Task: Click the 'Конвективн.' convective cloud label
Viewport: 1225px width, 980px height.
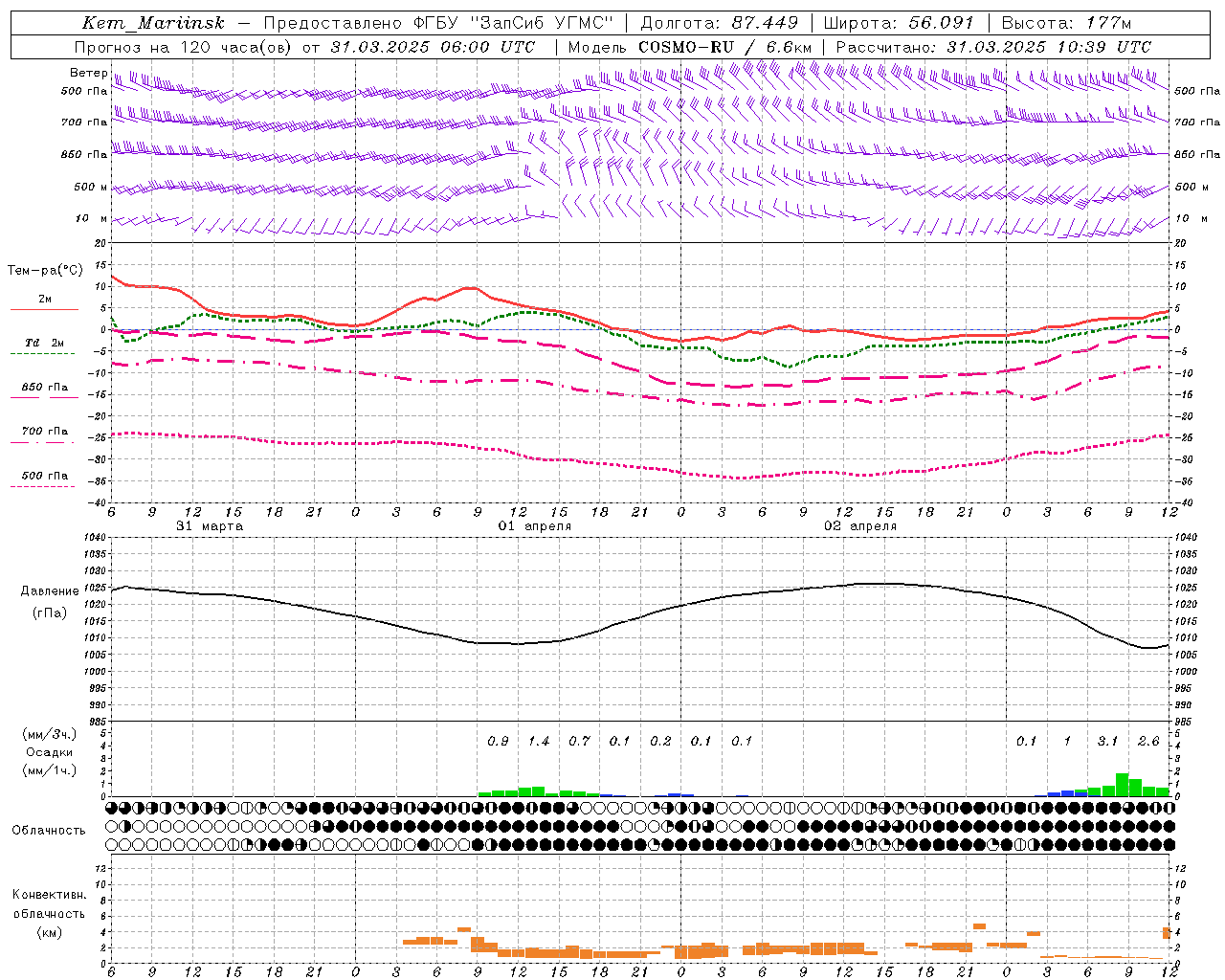Action: coord(50,895)
